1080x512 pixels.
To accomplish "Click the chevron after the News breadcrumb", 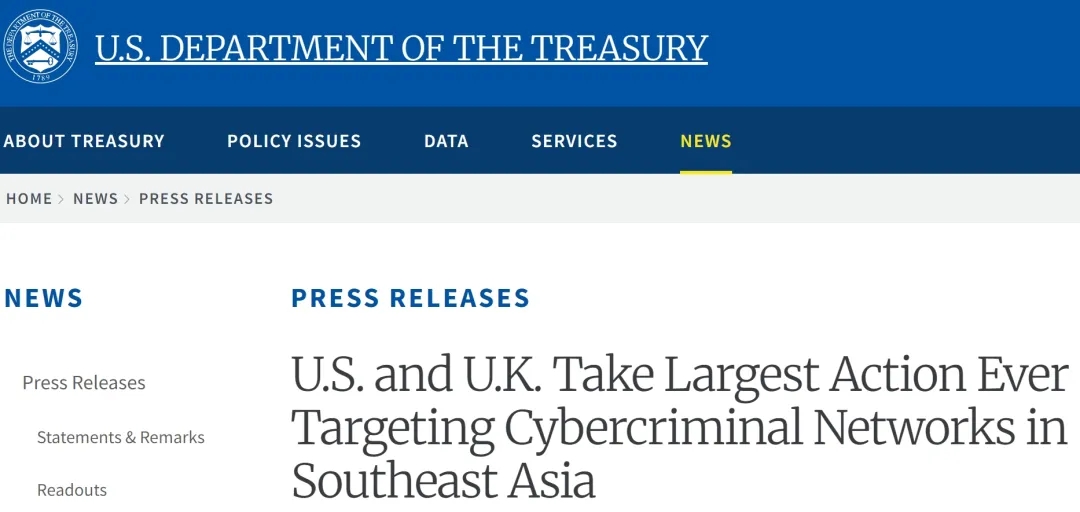I will (128, 199).
